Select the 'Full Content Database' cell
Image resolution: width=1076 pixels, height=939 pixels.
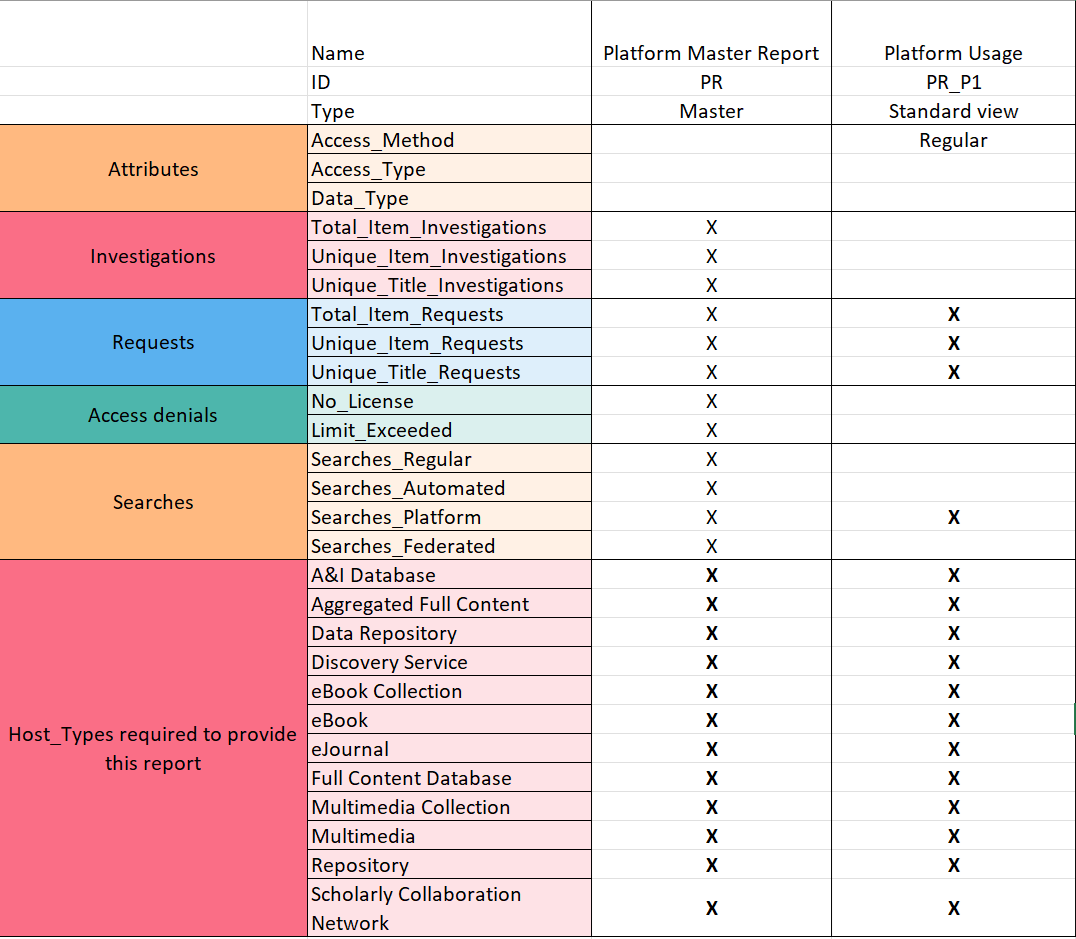449,778
